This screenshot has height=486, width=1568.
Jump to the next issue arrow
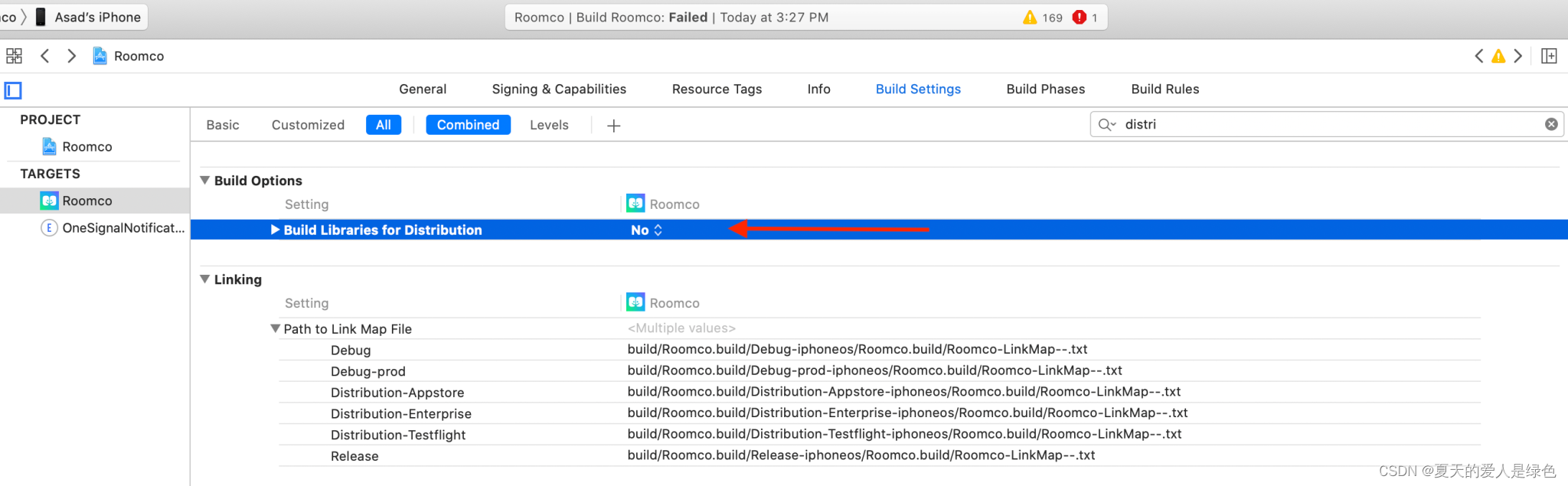1518,56
